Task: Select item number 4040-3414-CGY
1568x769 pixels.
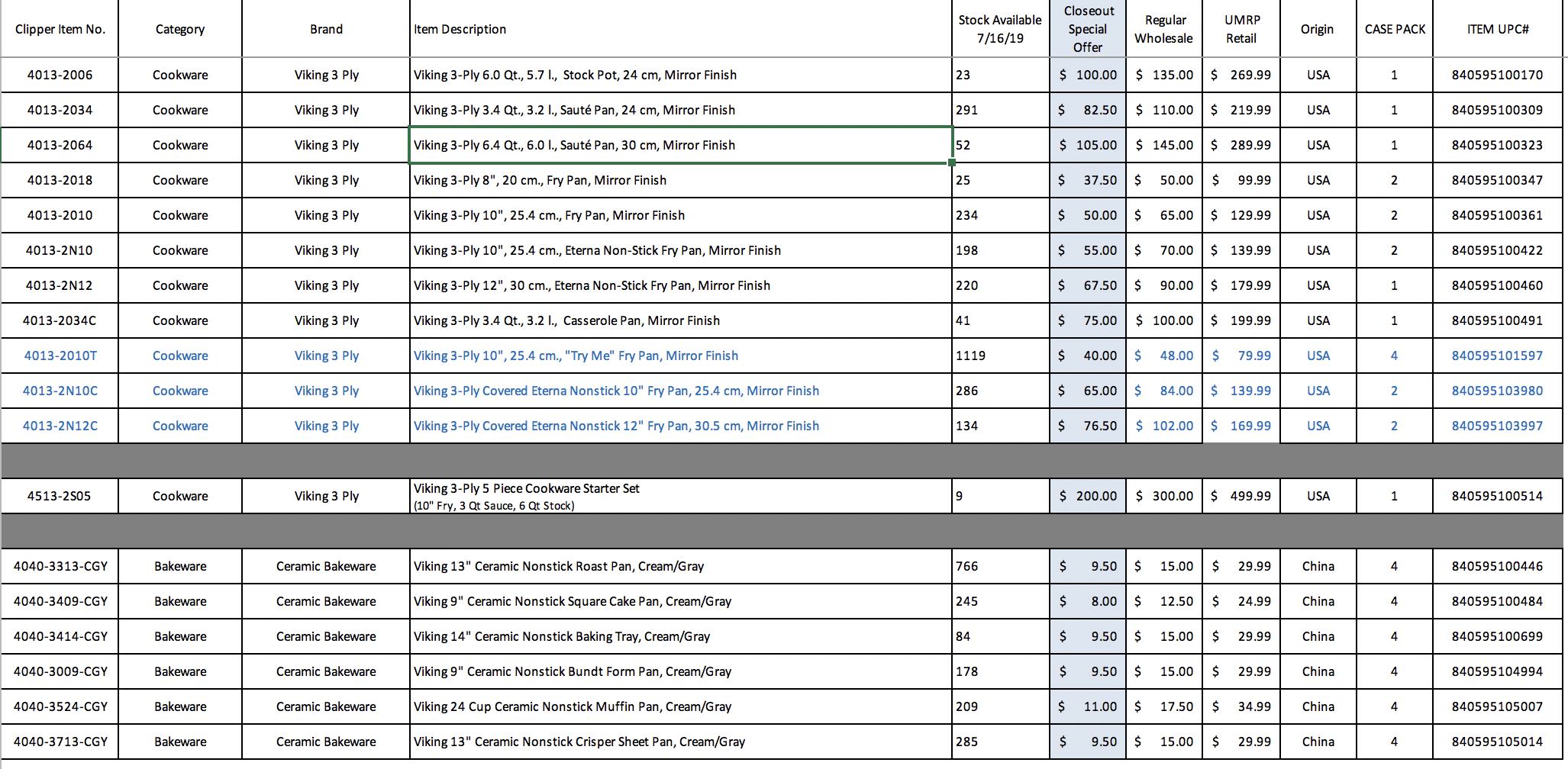Action: 60,636
